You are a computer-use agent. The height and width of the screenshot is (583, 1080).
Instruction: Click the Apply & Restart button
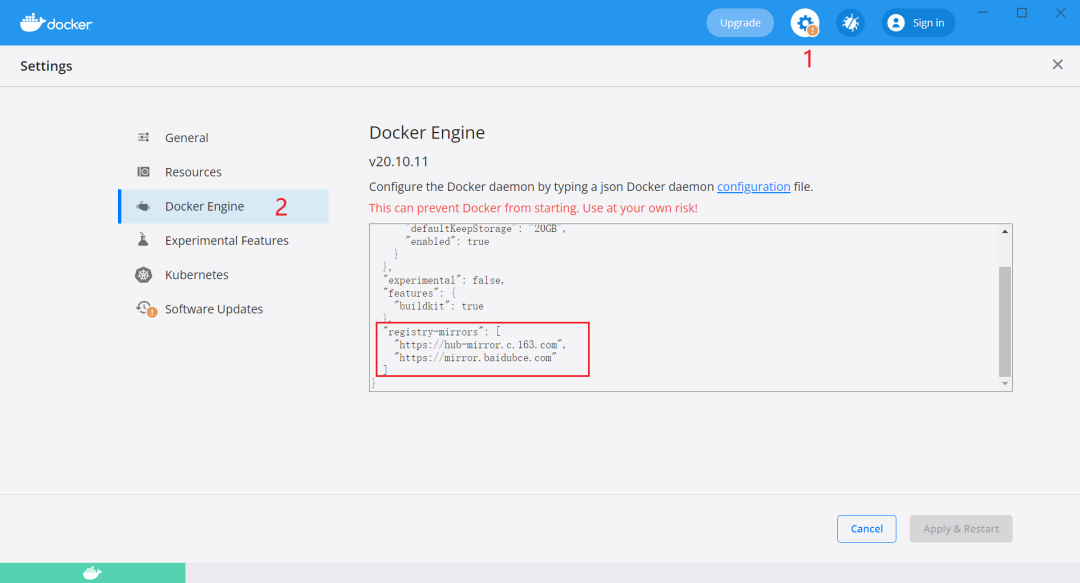point(961,529)
